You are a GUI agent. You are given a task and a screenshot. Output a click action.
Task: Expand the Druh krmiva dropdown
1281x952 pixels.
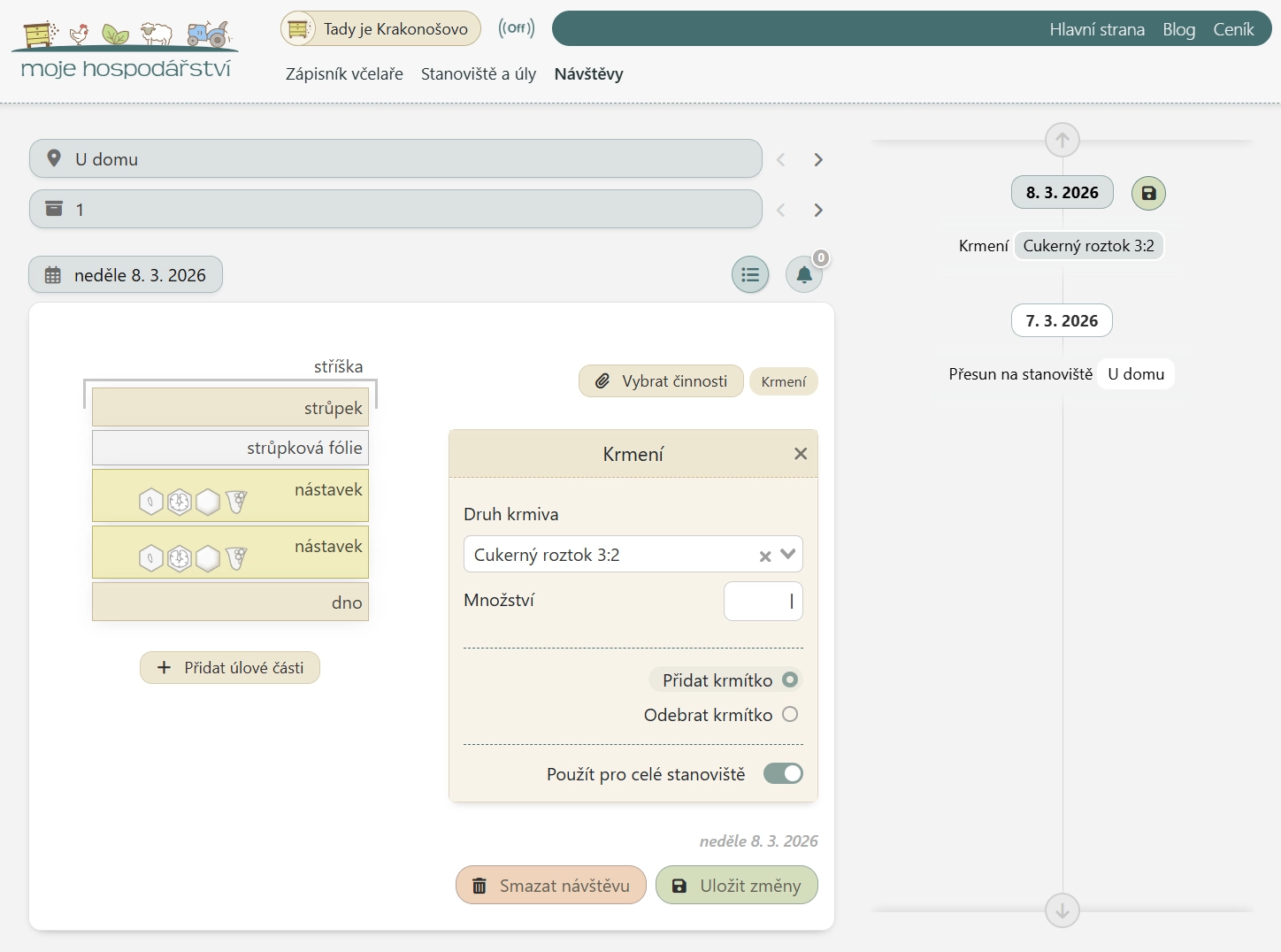point(788,555)
